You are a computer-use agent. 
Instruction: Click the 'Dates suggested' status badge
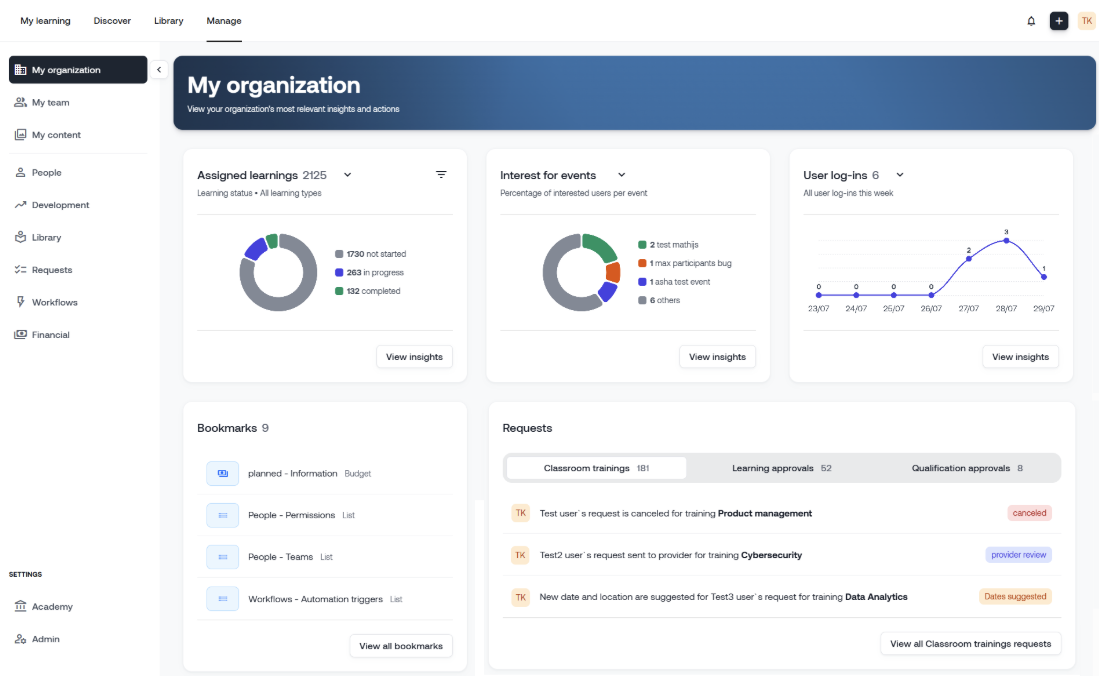(x=1015, y=597)
